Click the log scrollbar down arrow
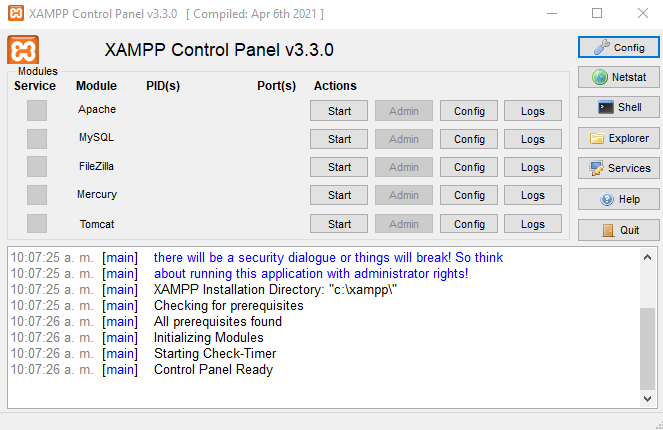The image size is (663, 430). [647, 398]
